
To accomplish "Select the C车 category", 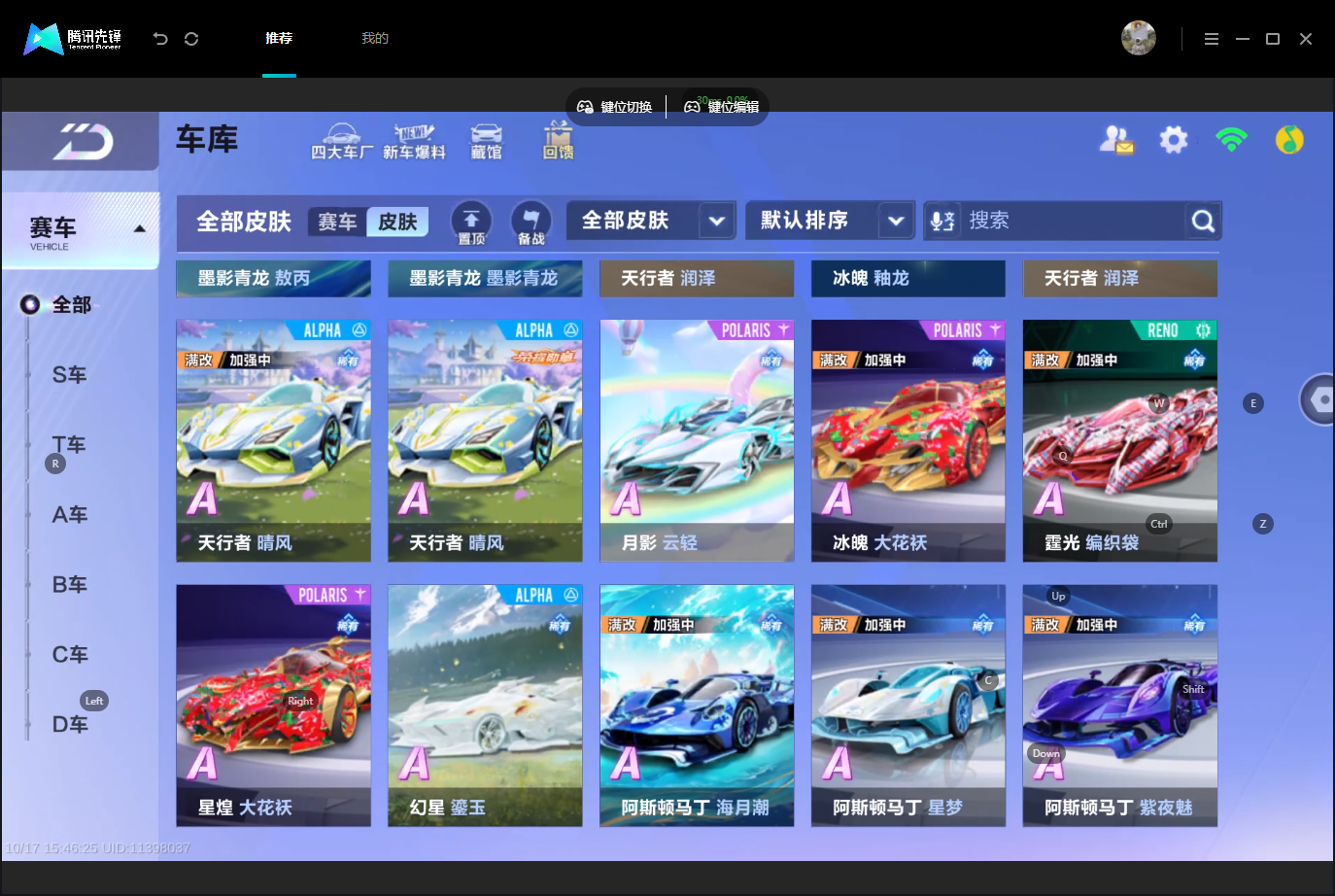I will 70,655.
